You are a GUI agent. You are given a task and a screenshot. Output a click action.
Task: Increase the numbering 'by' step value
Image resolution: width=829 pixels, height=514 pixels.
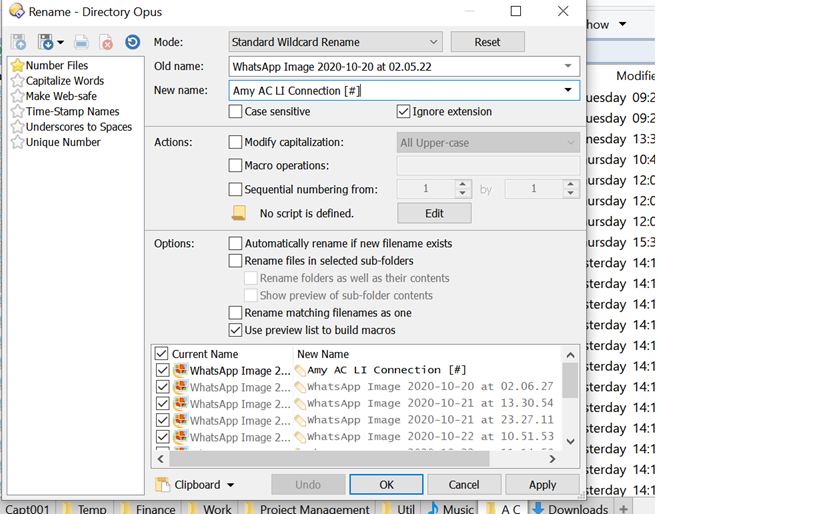pyautogui.click(x=570, y=184)
